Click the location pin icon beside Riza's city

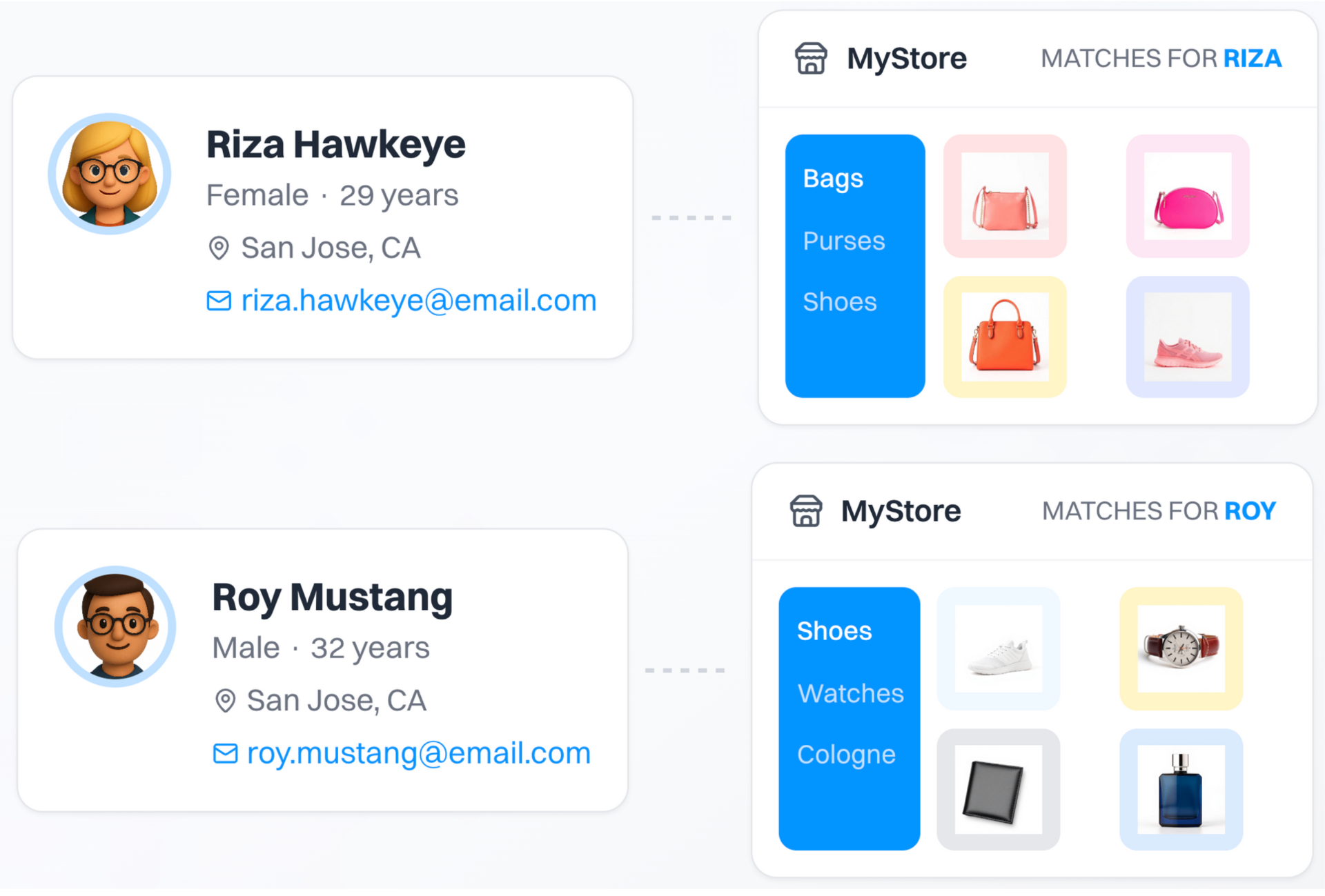(x=219, y=248)
